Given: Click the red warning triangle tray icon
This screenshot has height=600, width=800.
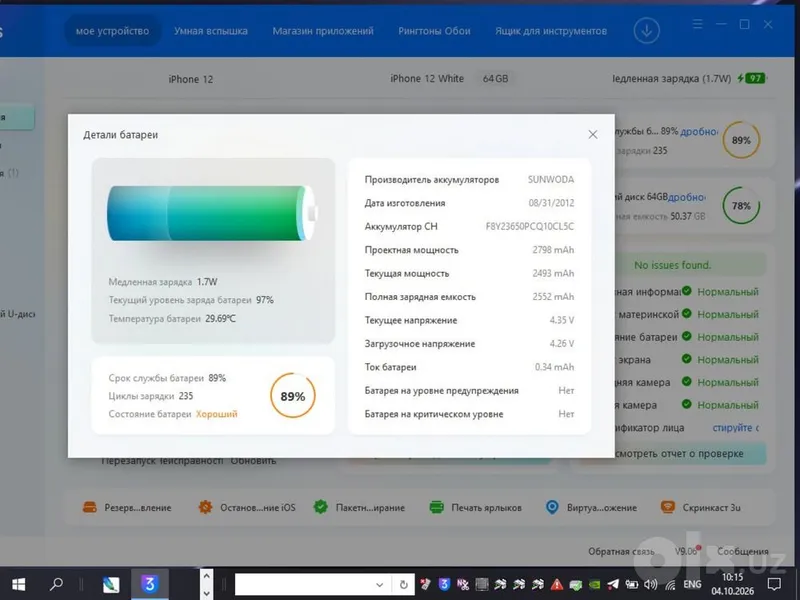Looking at the screenshot, I should [557, 585].
